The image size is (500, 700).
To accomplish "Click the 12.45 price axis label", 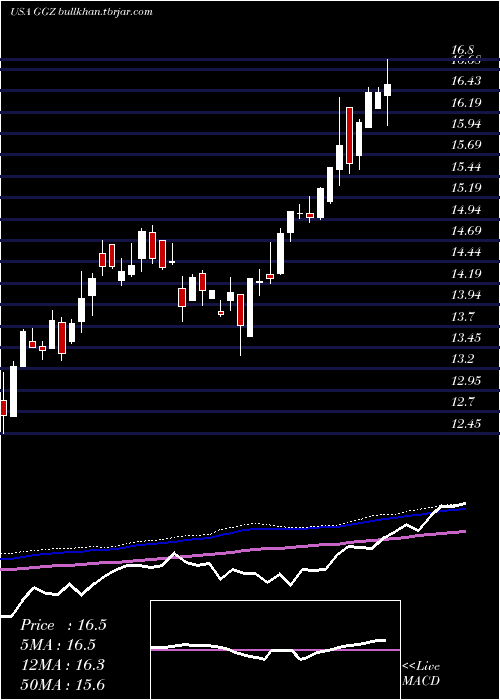I will [466, 423].
